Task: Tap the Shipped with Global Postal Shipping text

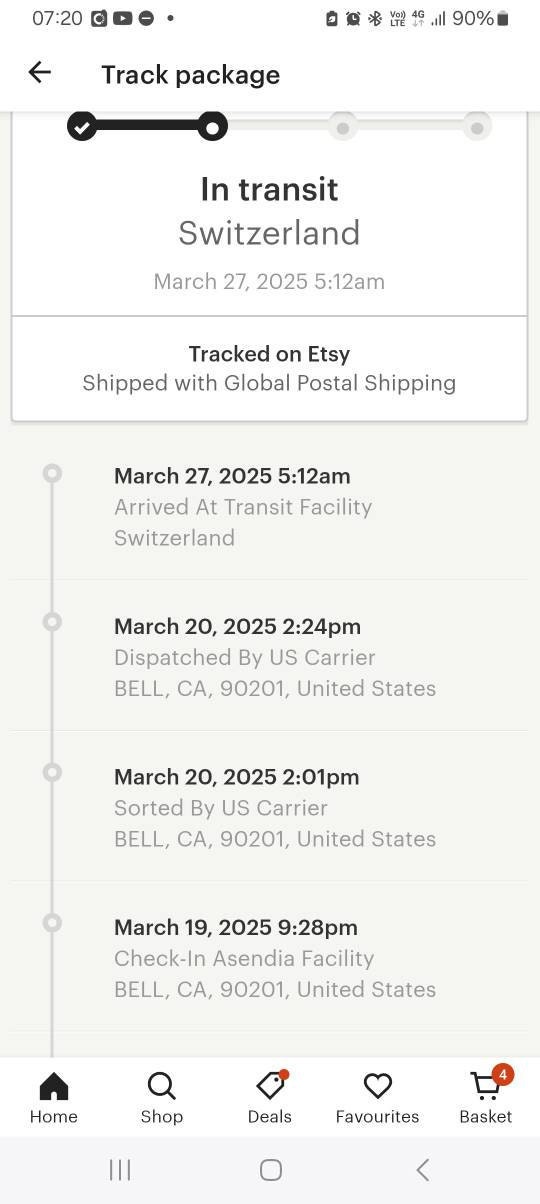Action: tap(269, 383)
